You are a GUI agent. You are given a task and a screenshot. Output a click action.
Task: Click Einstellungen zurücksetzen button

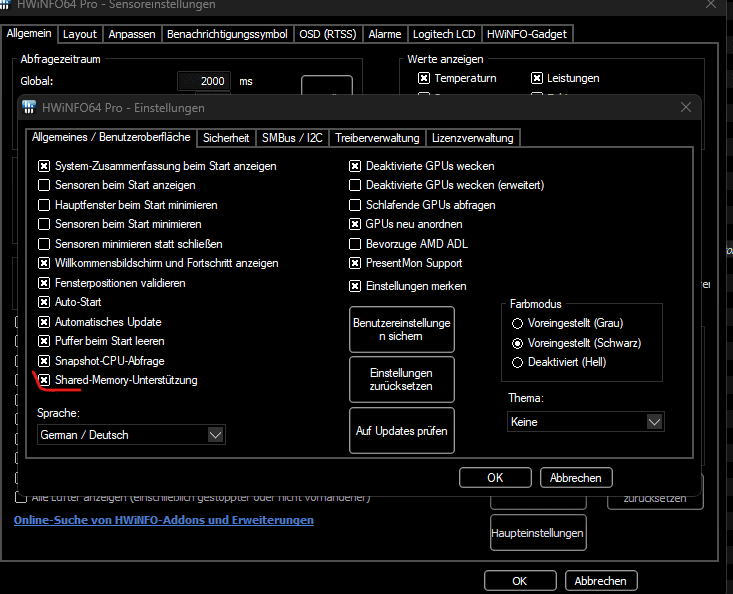pyautogui.click(x=402, y=379)
